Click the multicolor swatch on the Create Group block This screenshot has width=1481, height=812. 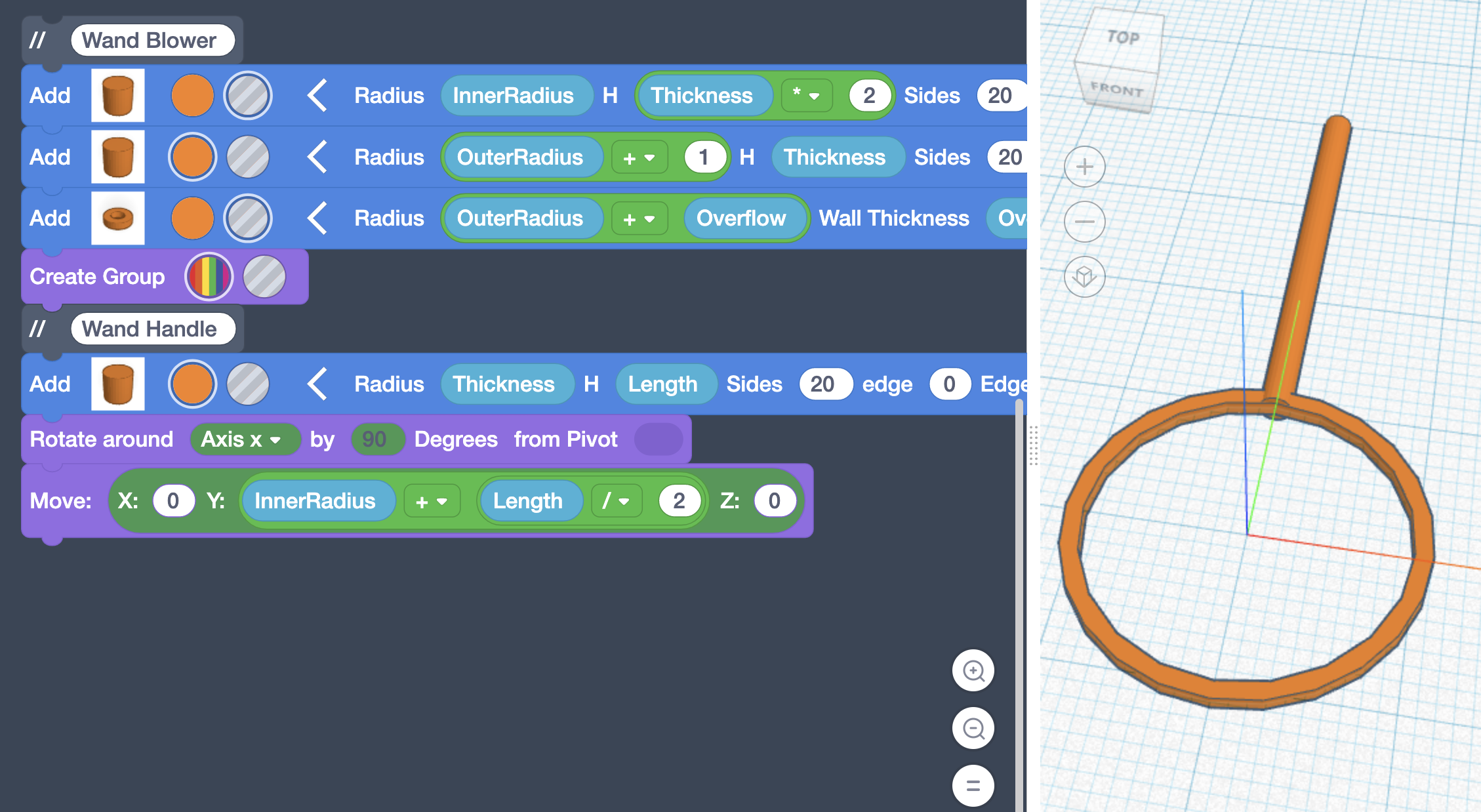coord(209,277)
